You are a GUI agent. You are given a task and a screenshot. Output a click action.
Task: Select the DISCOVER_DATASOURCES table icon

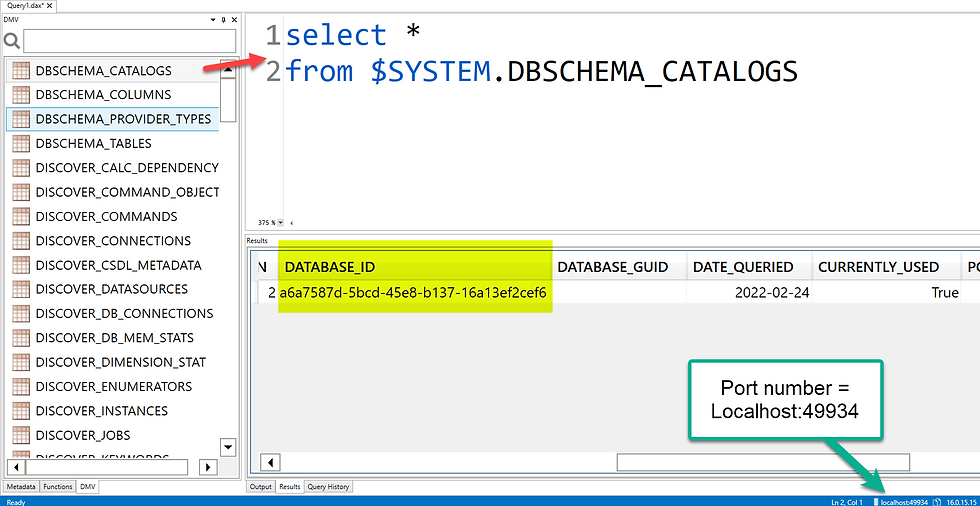point(21,289)
